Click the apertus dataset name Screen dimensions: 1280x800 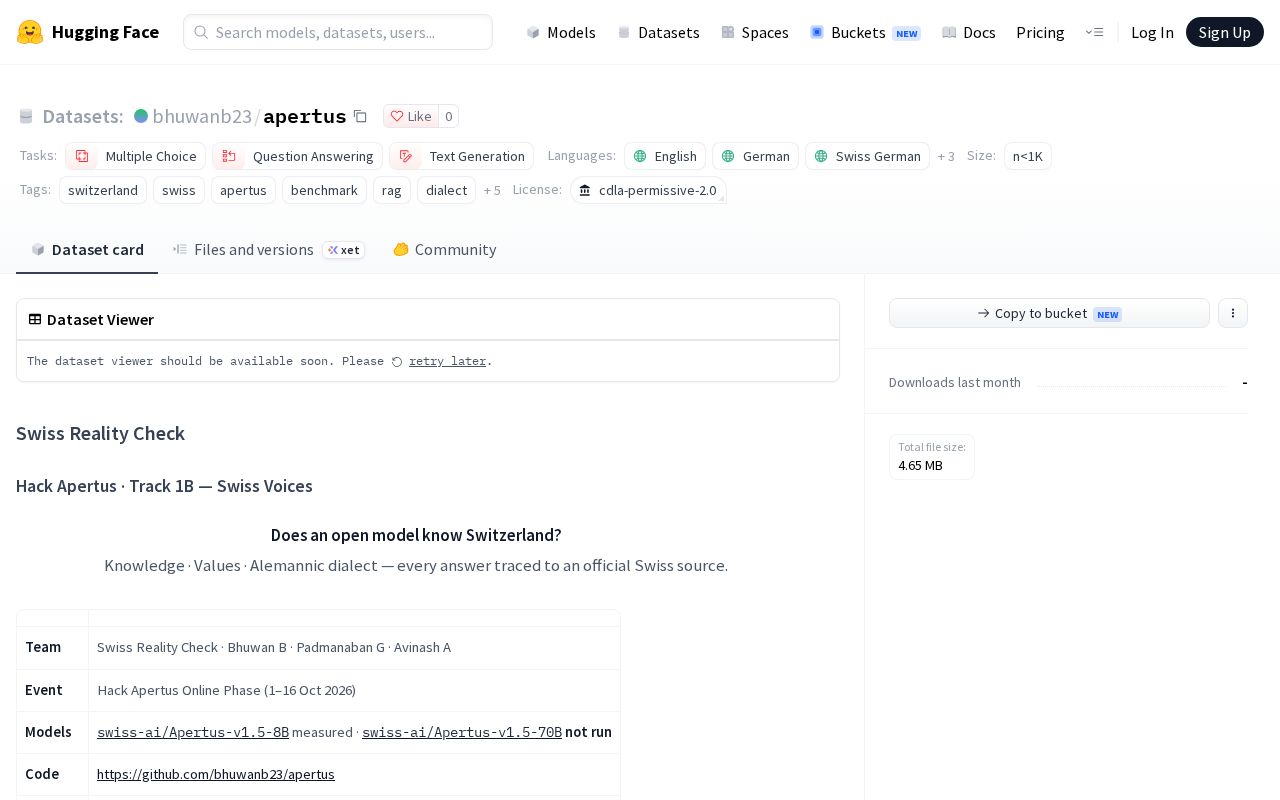click(x=304, y=116)
